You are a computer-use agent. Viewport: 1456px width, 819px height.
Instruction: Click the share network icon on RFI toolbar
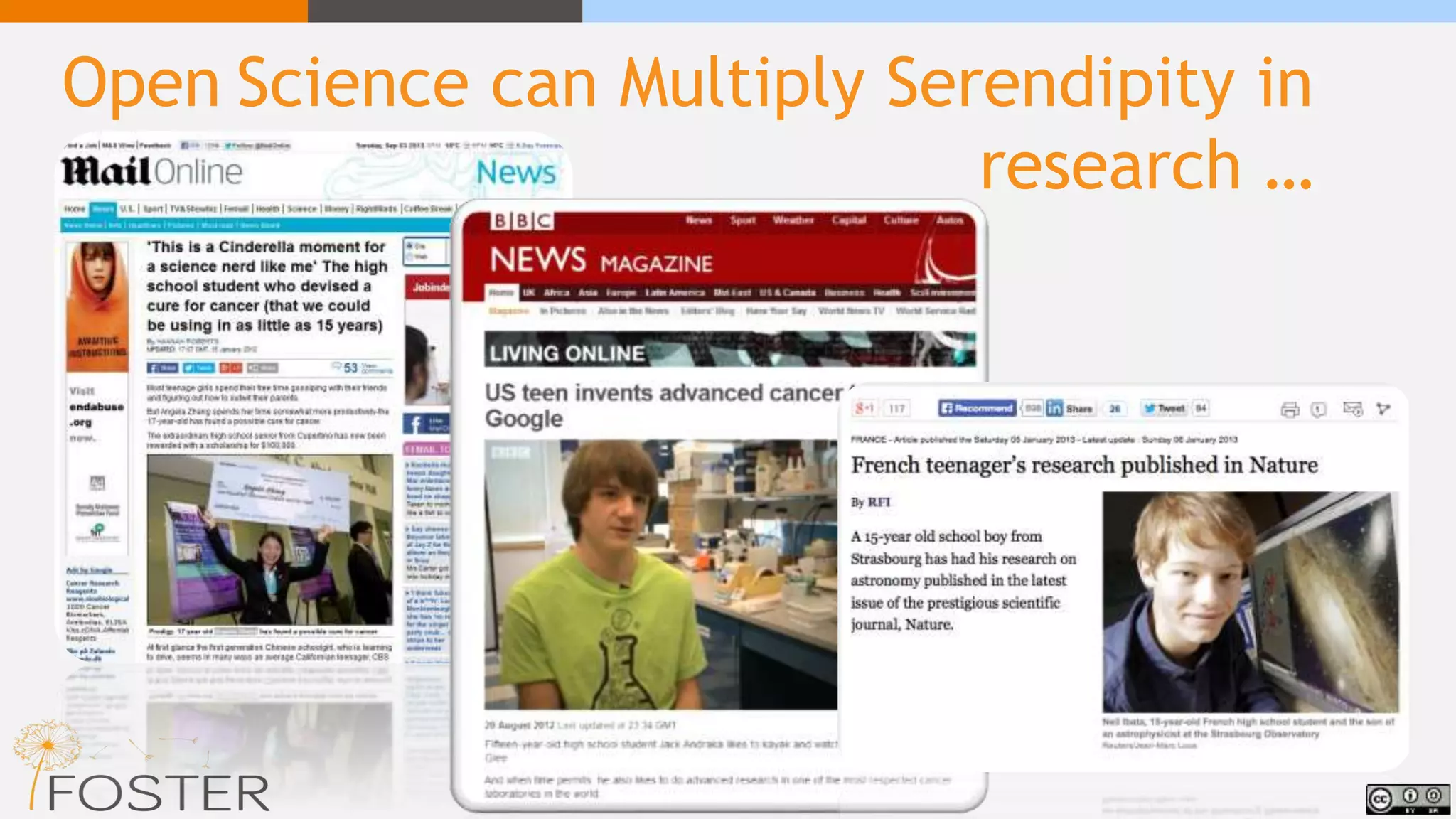[1383, 409]
